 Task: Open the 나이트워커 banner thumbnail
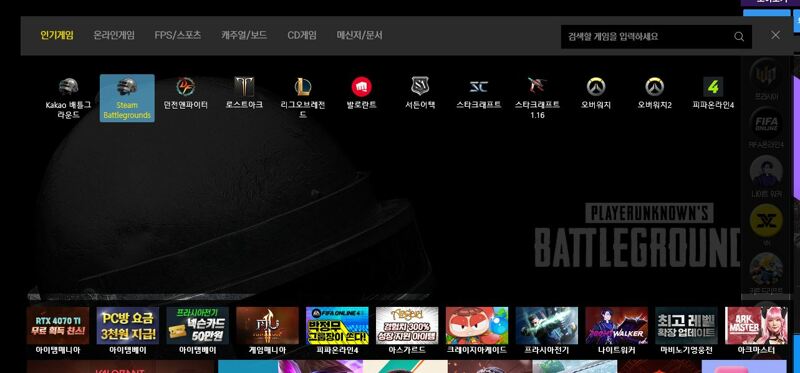click(616, 331)
